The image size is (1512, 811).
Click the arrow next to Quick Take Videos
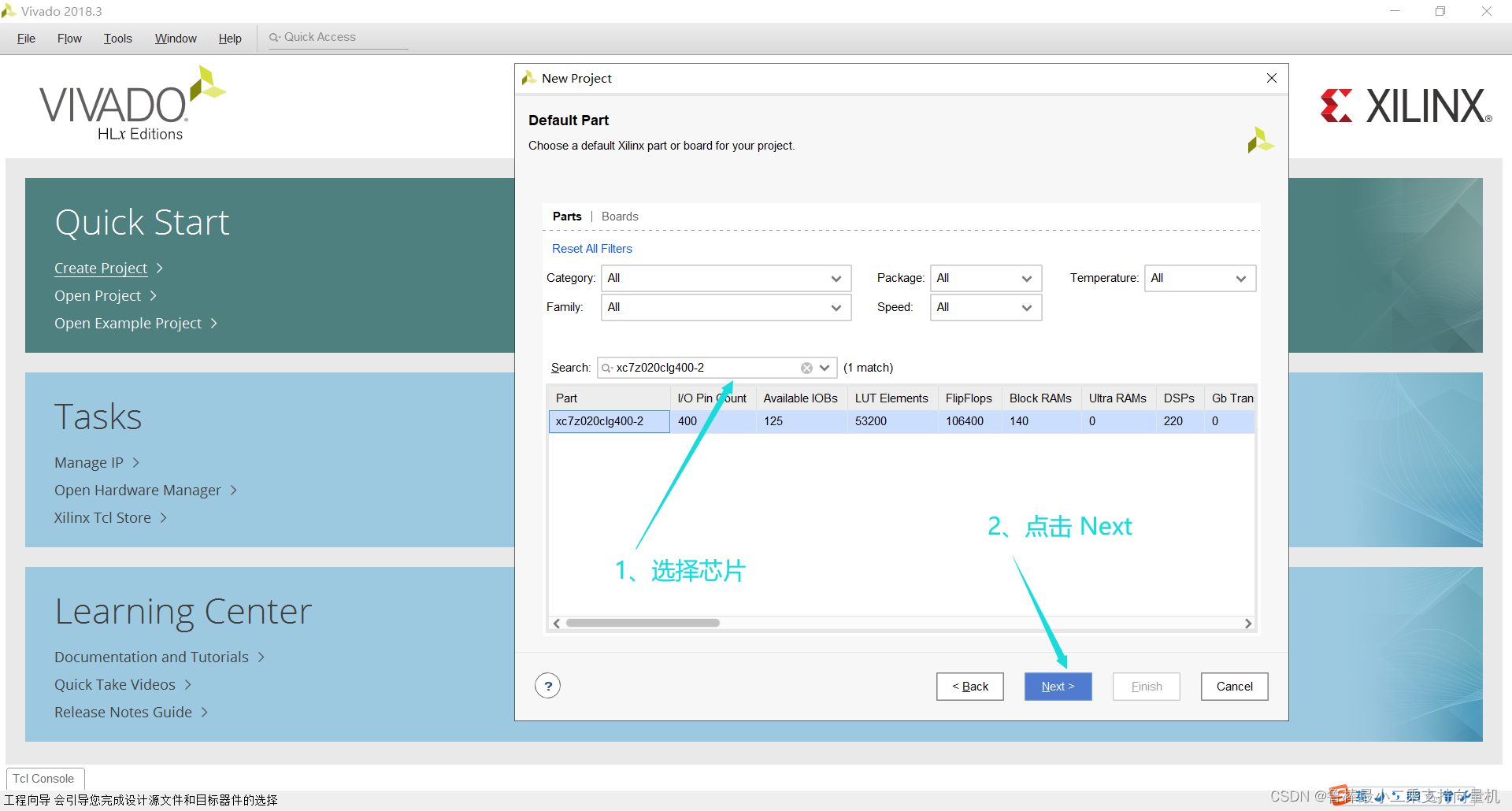(188, 685)
